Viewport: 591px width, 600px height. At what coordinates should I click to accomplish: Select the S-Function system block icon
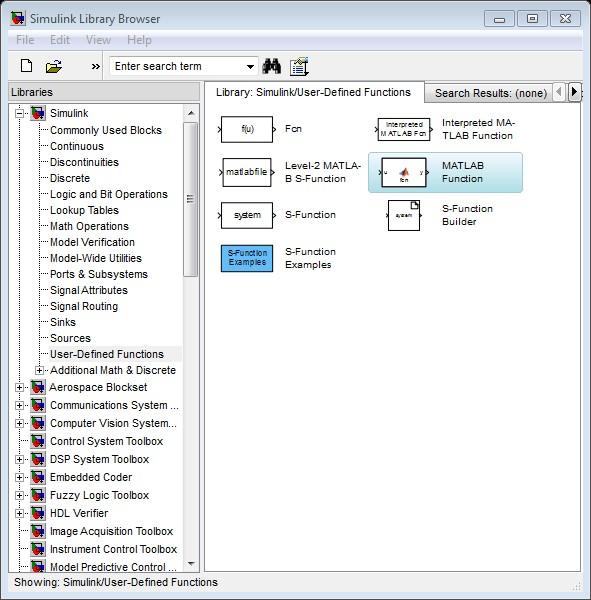[x=247, y=215]
